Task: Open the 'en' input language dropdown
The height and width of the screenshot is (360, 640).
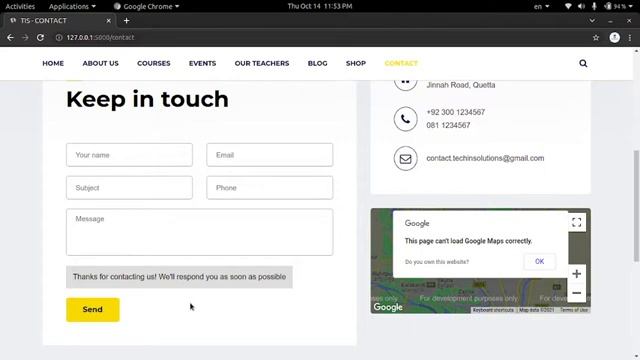Action: (x=541, y=6)
